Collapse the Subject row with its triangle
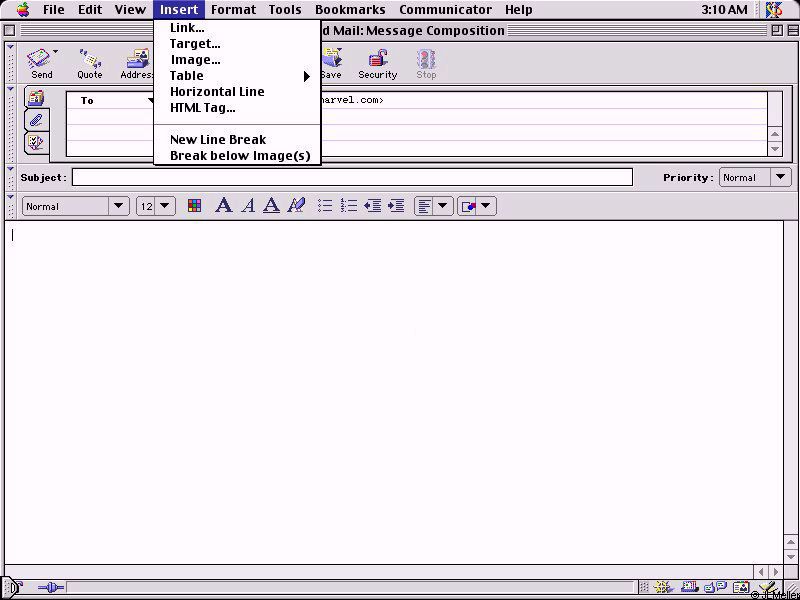Viewport: 800px width, 600px height. tap(11, 168)
